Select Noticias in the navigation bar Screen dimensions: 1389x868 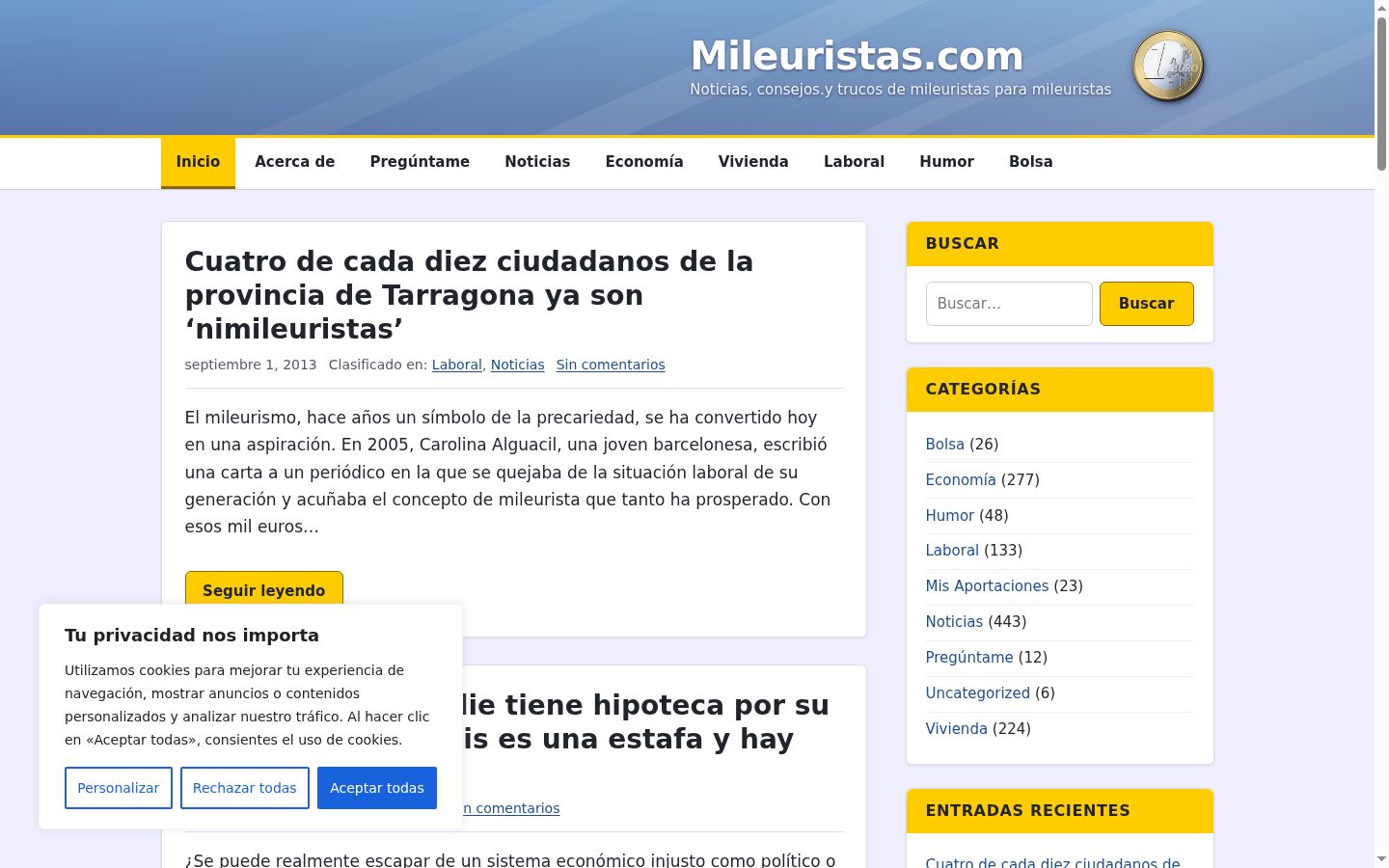click(x=537, y=162)
